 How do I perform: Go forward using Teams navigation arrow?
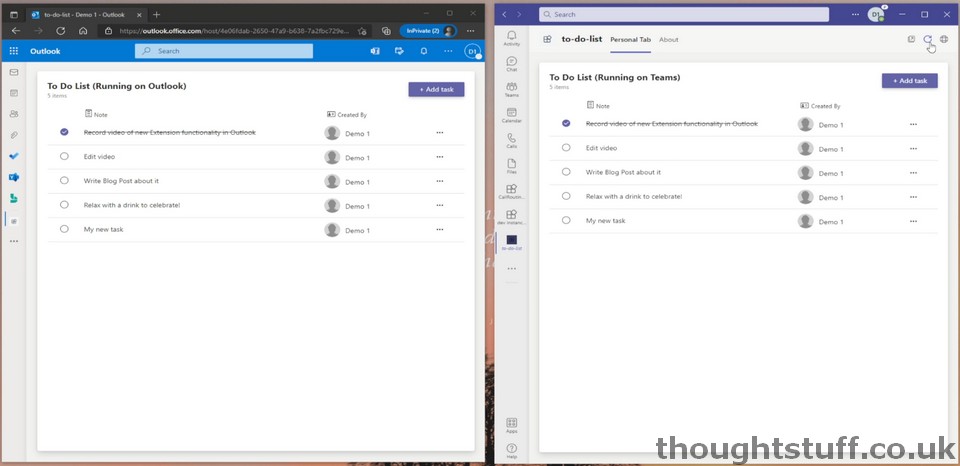click(x=520, y=14)
